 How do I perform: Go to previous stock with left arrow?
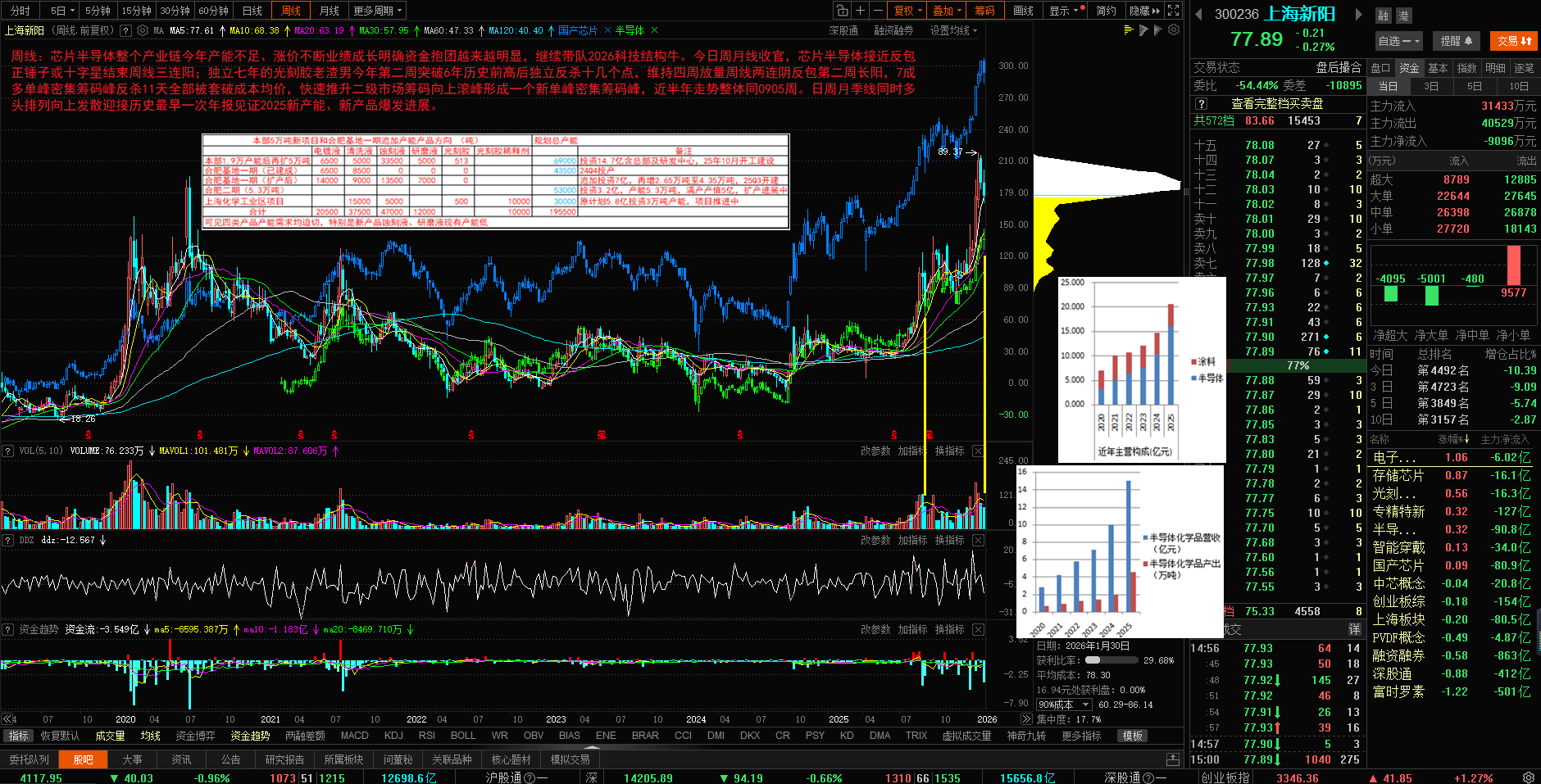(x=1198, y=14)
